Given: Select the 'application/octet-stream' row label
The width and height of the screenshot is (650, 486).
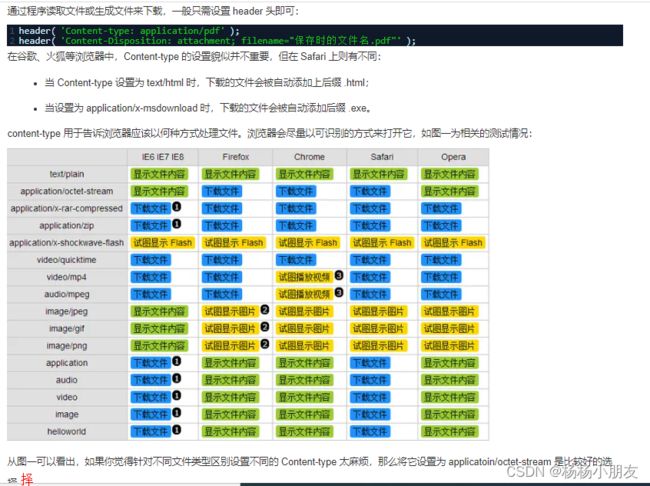Looking at the screenshot, I should [x=67, y=191].
